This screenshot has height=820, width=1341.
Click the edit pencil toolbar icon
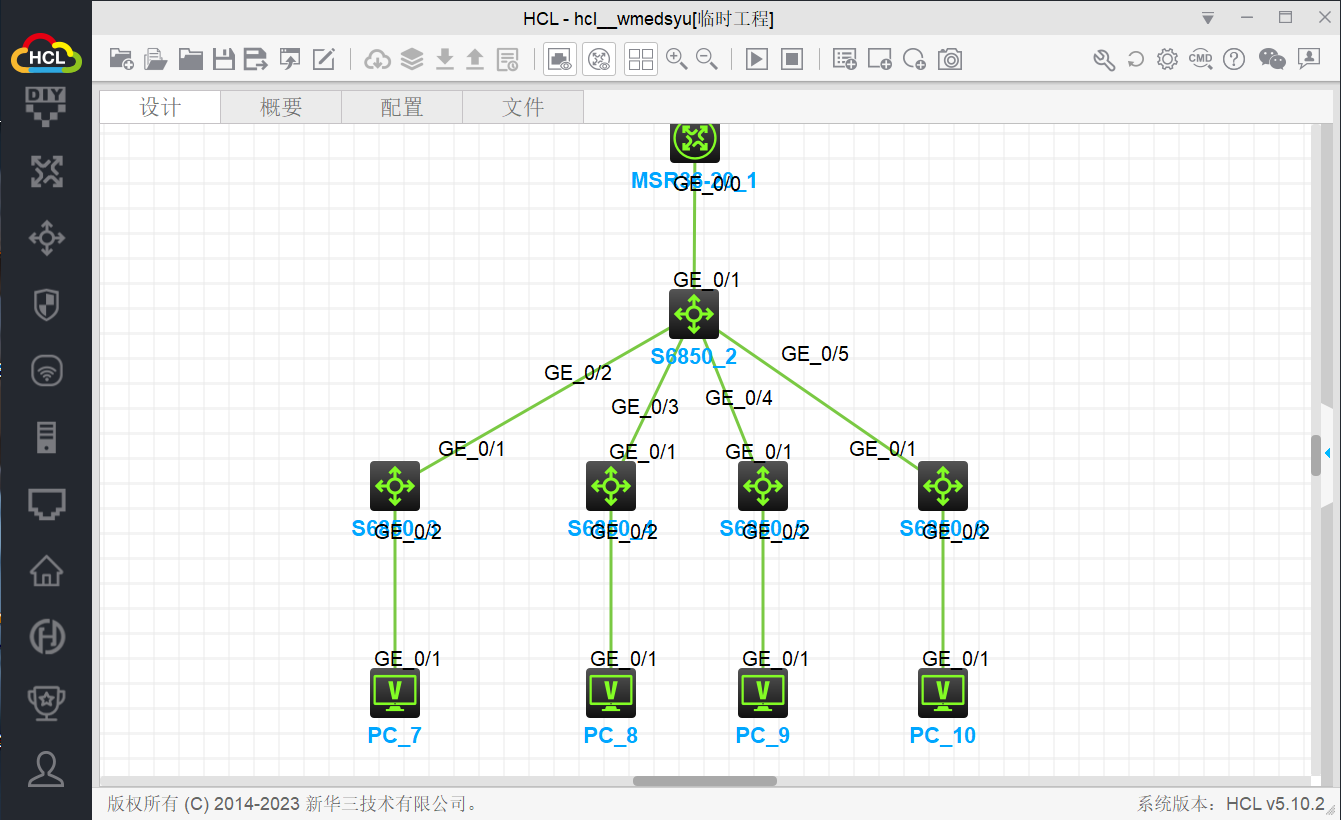pos(324,59)
